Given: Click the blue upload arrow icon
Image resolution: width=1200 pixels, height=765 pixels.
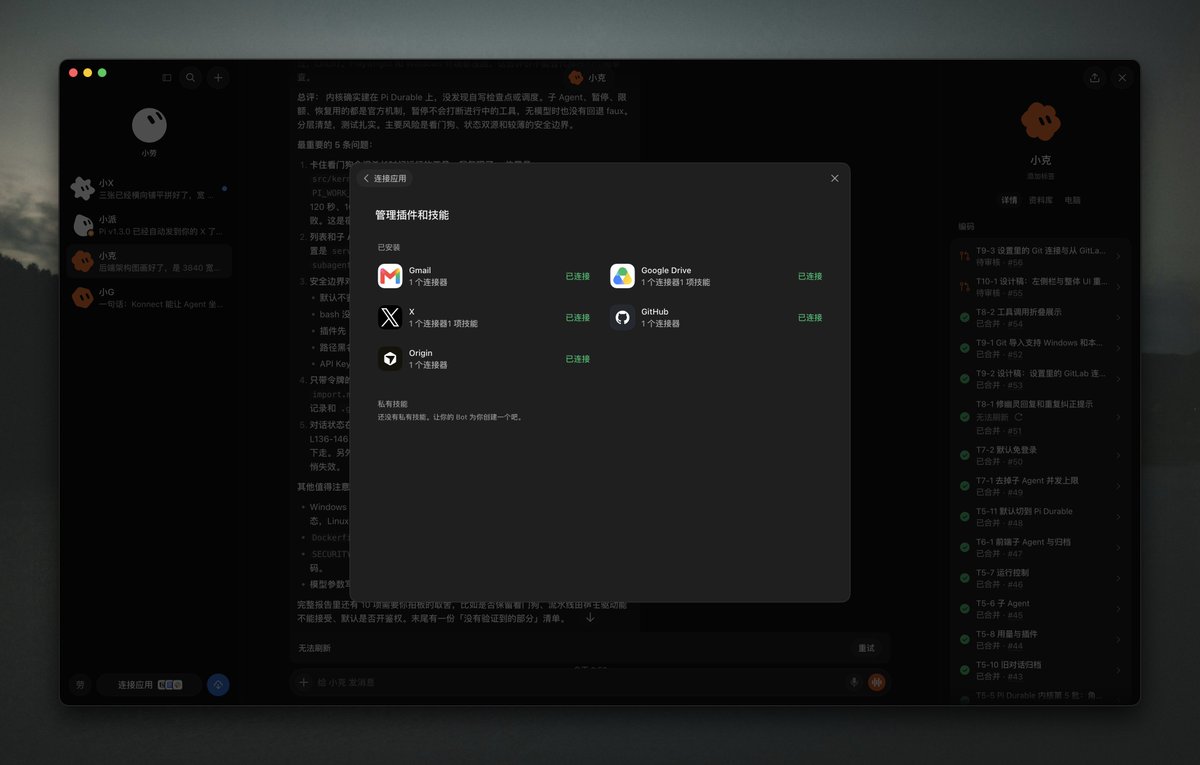Looking at the screenshot, I should 218,685.
